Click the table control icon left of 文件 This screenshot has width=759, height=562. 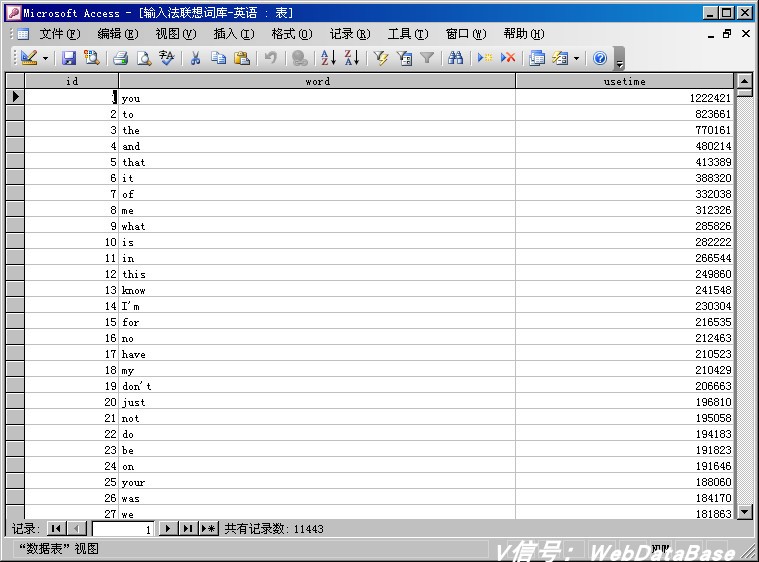tap(23, 34)
